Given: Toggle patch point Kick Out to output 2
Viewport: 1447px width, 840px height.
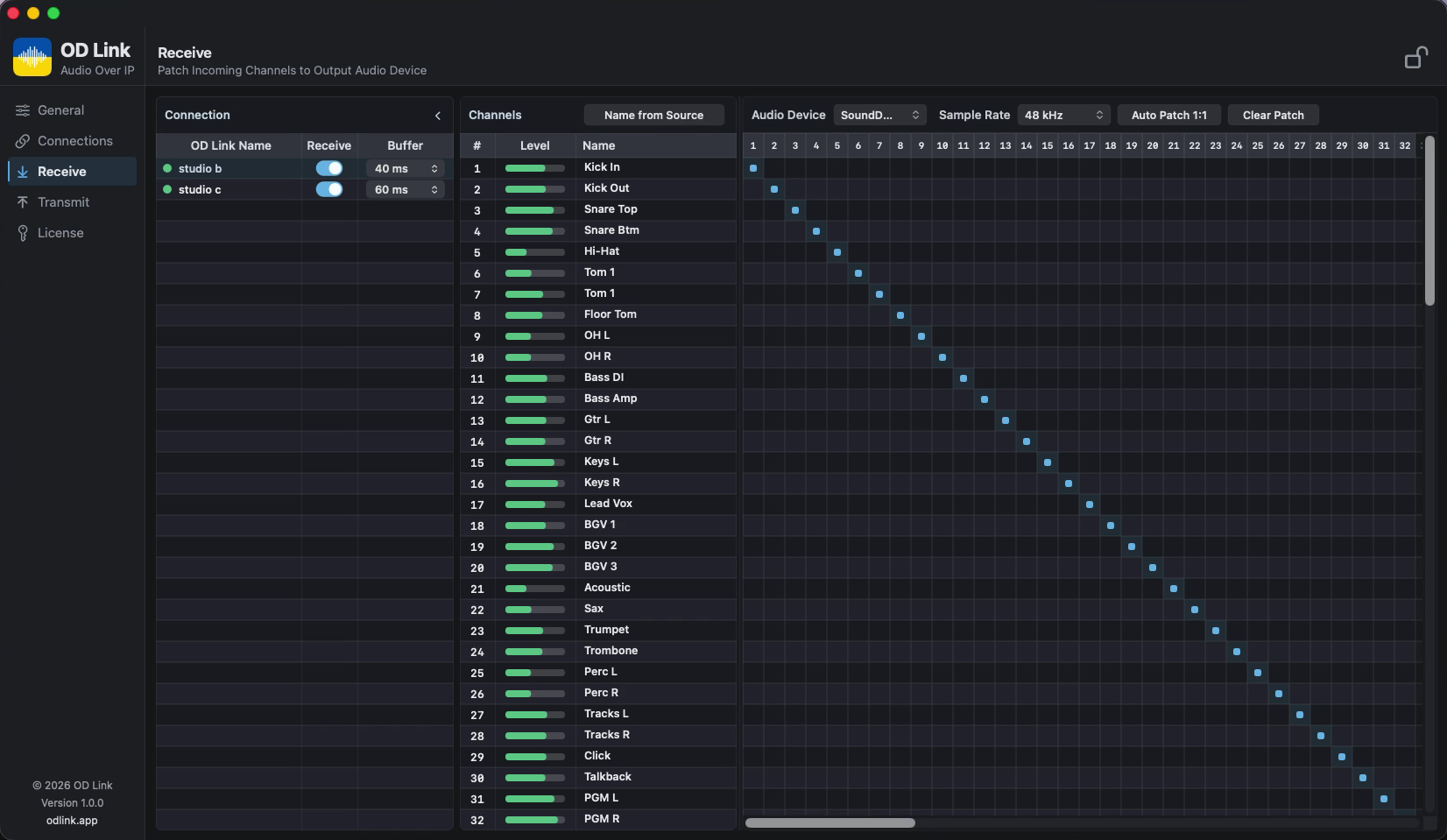Looking at the screenshot, I should (x=774, y=189).
